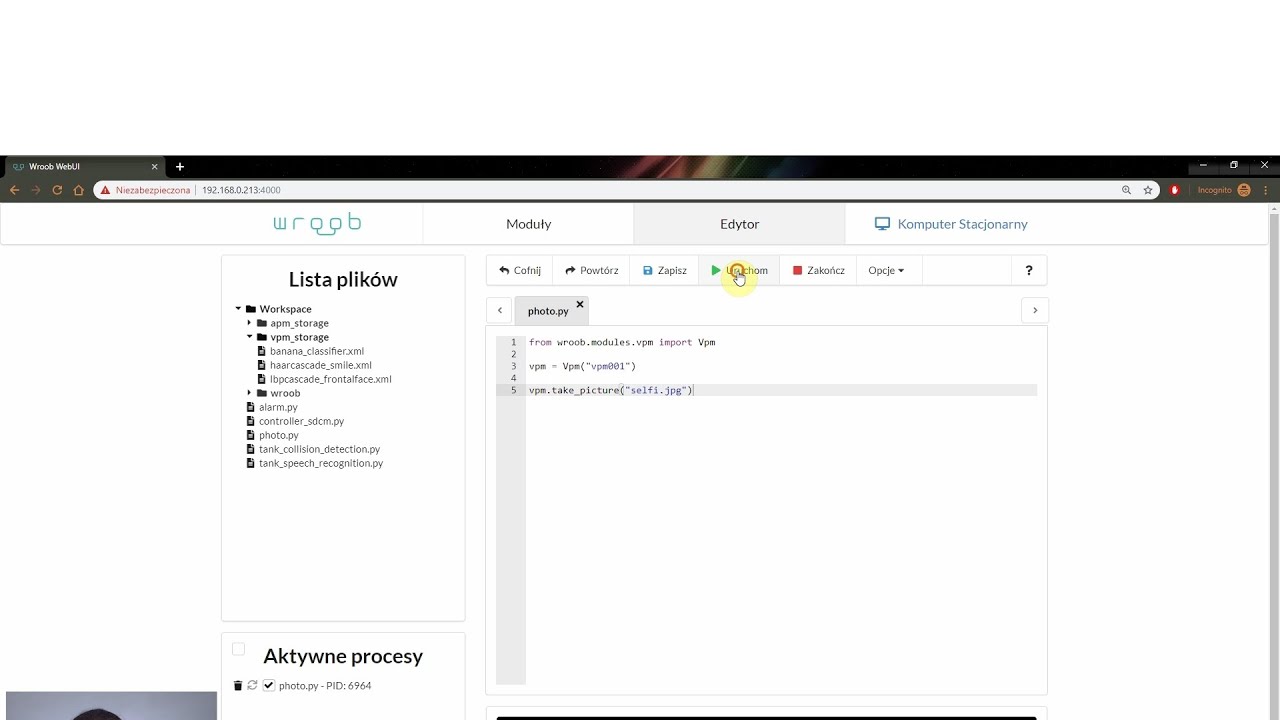
Task: Click the red extension icon
Action: point(1175,190)
